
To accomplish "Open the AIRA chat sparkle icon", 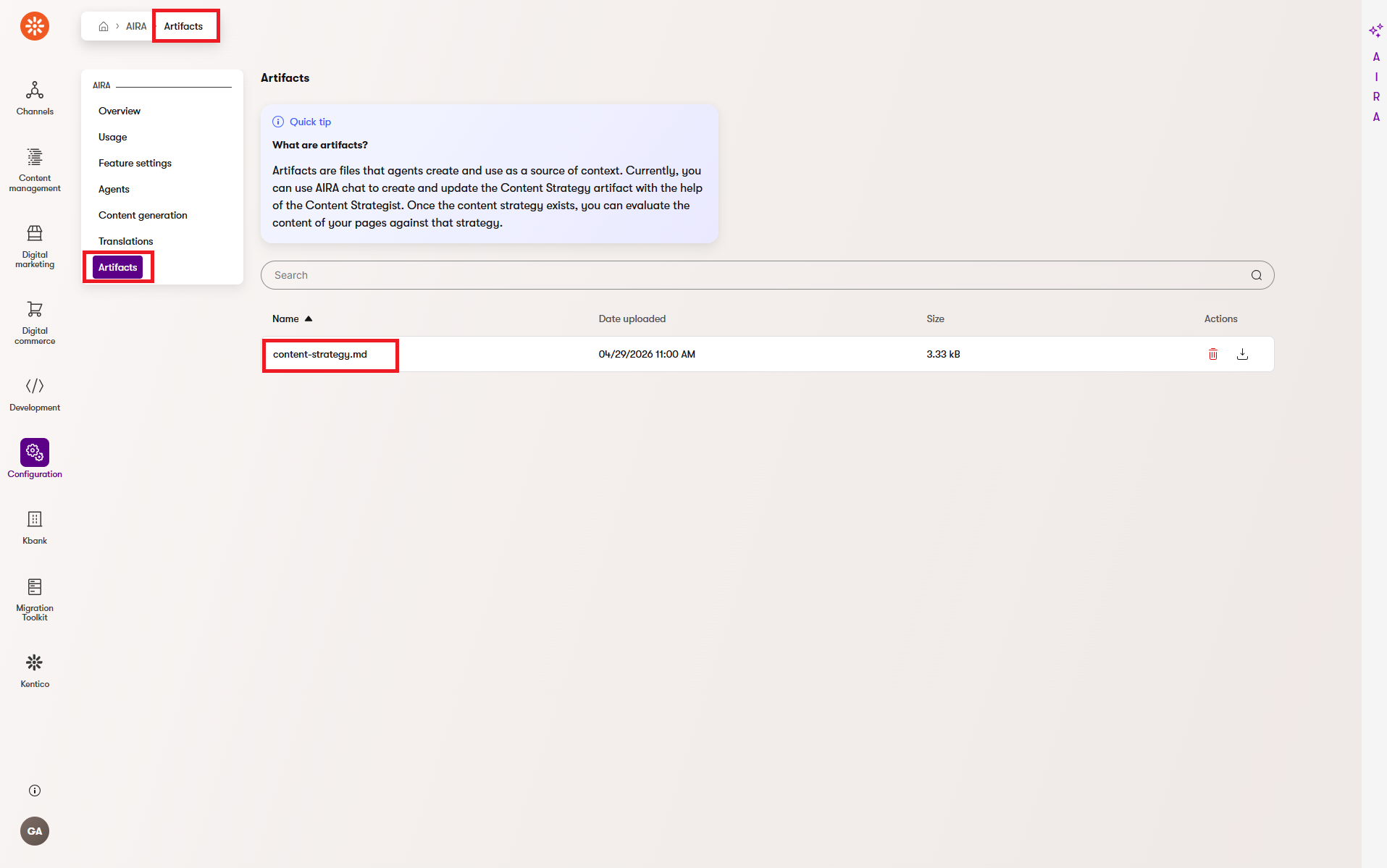I will pyautogui.click(x=1376, y=30).
